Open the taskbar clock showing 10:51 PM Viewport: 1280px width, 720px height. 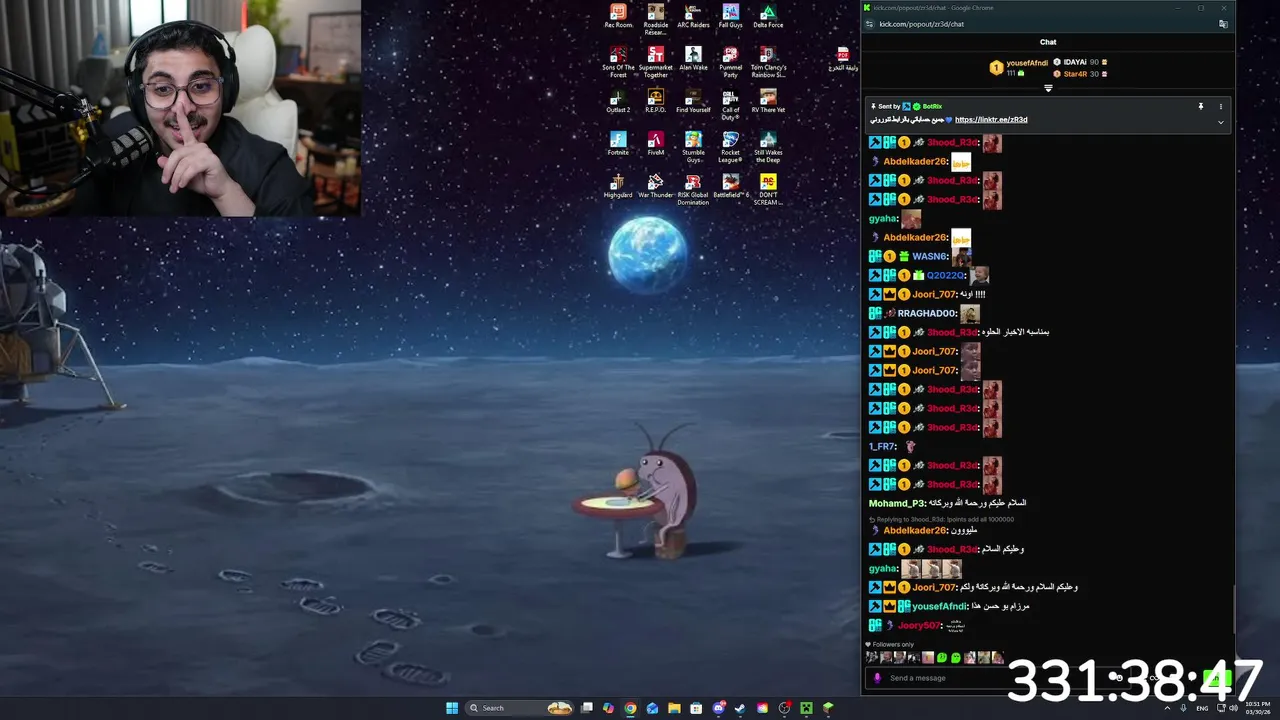1258,708
